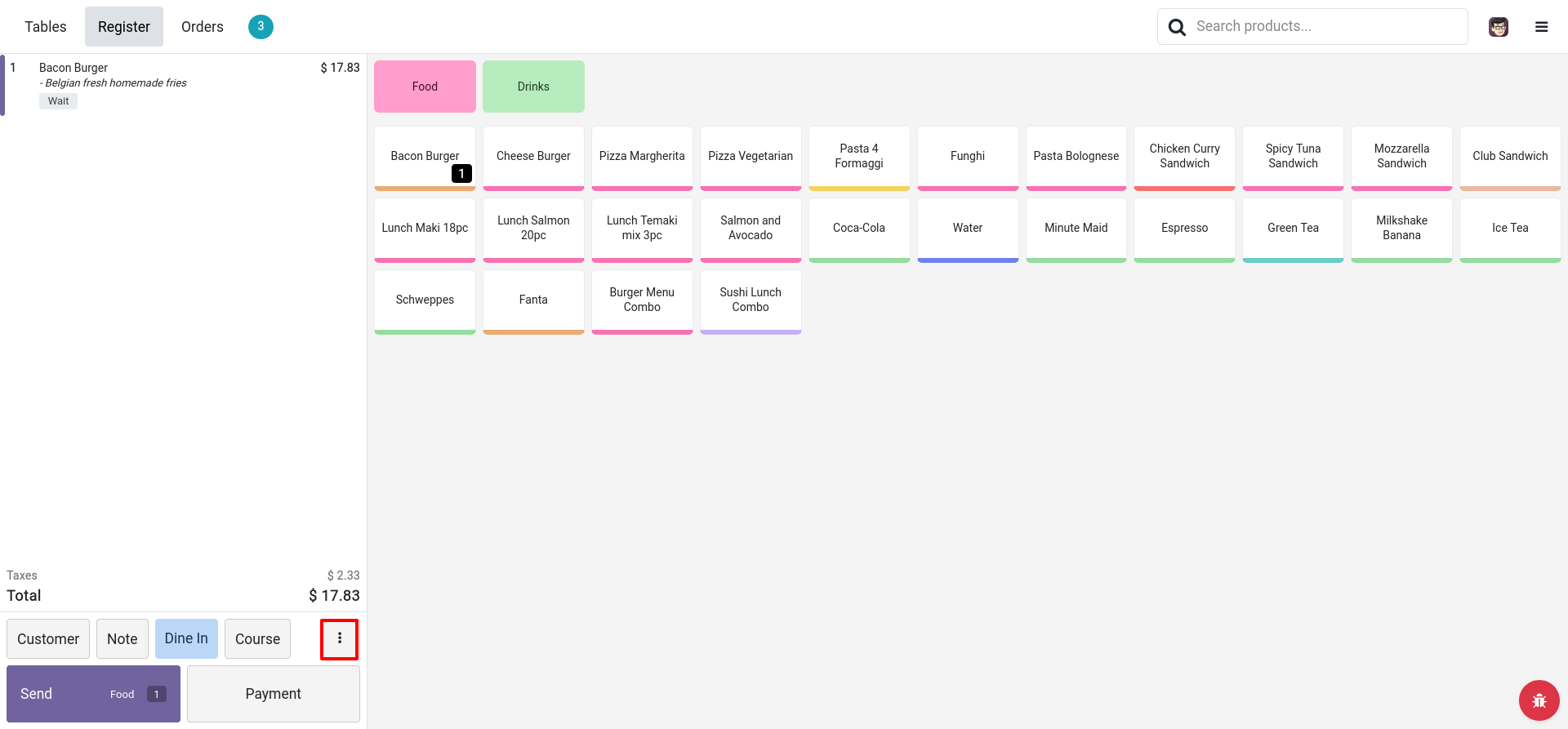Viewport: 1568px width, 729px height.
Task: Select the Funghi product tile
Action: (968, 158)
